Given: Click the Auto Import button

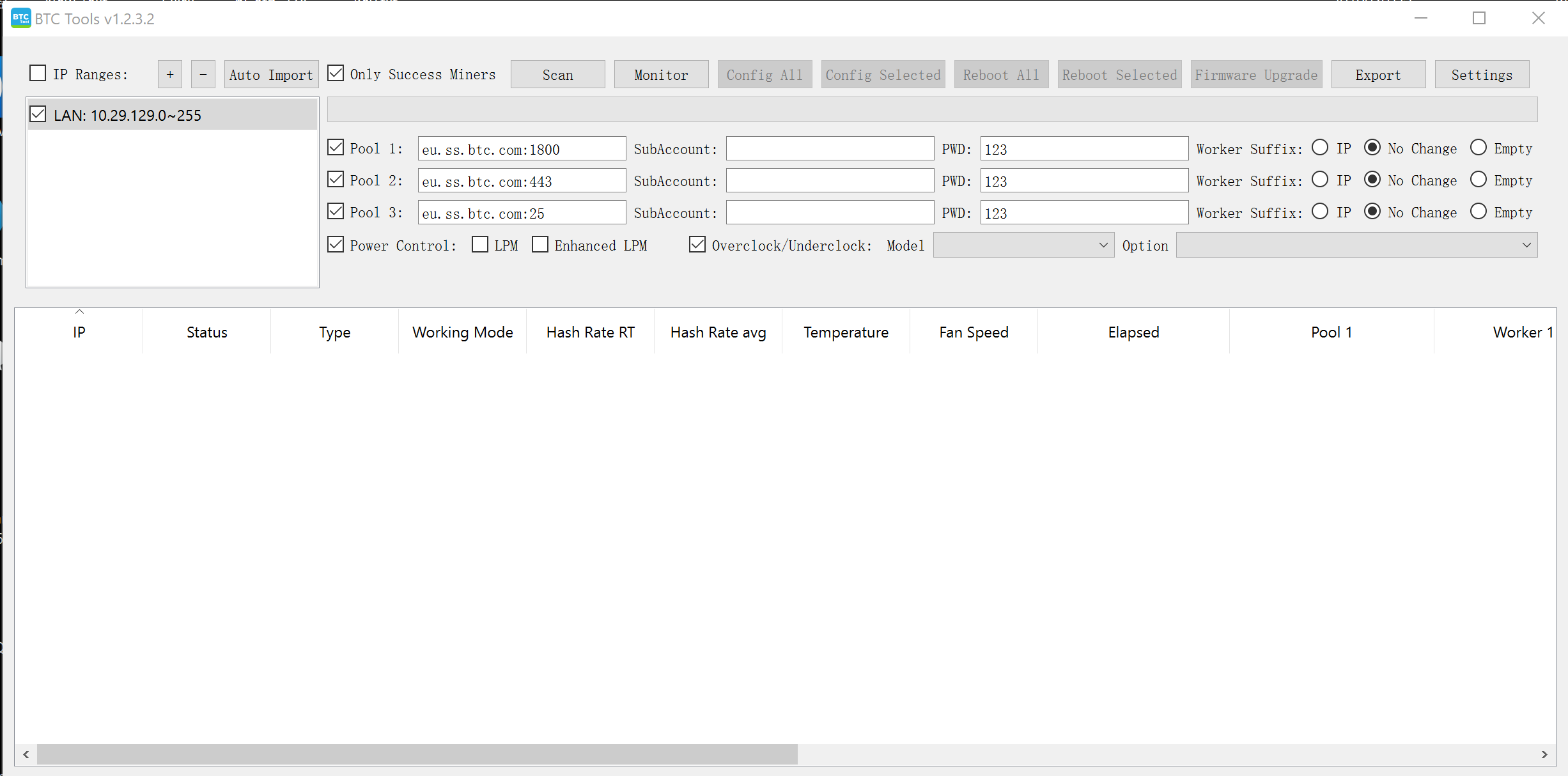Looking at the screenshot, I should coord(270,74).
